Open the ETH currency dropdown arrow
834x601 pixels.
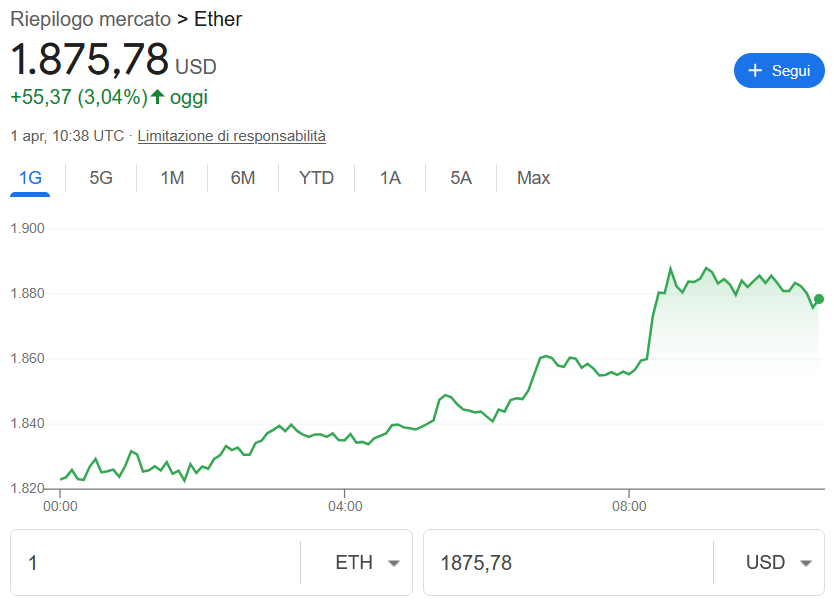(393, 563)
